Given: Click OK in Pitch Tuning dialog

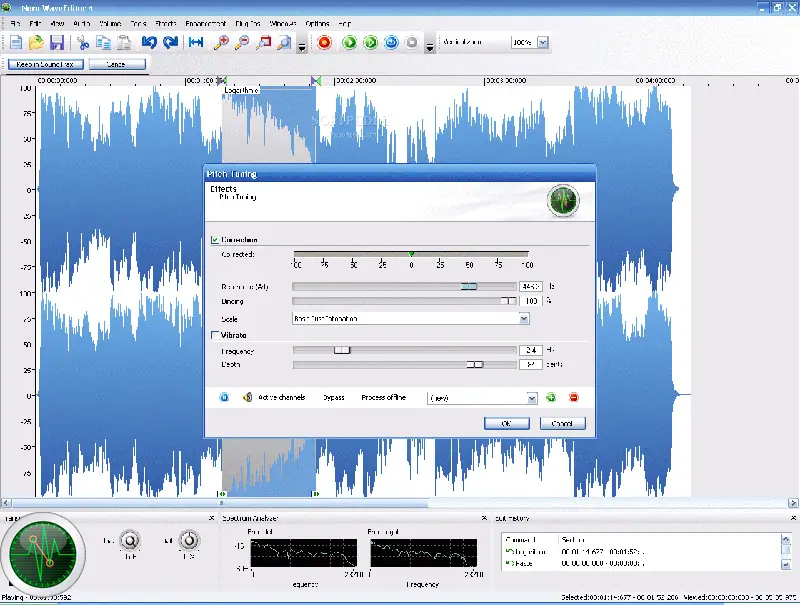Looking at the screenshot, I should [x=505, y=424].
